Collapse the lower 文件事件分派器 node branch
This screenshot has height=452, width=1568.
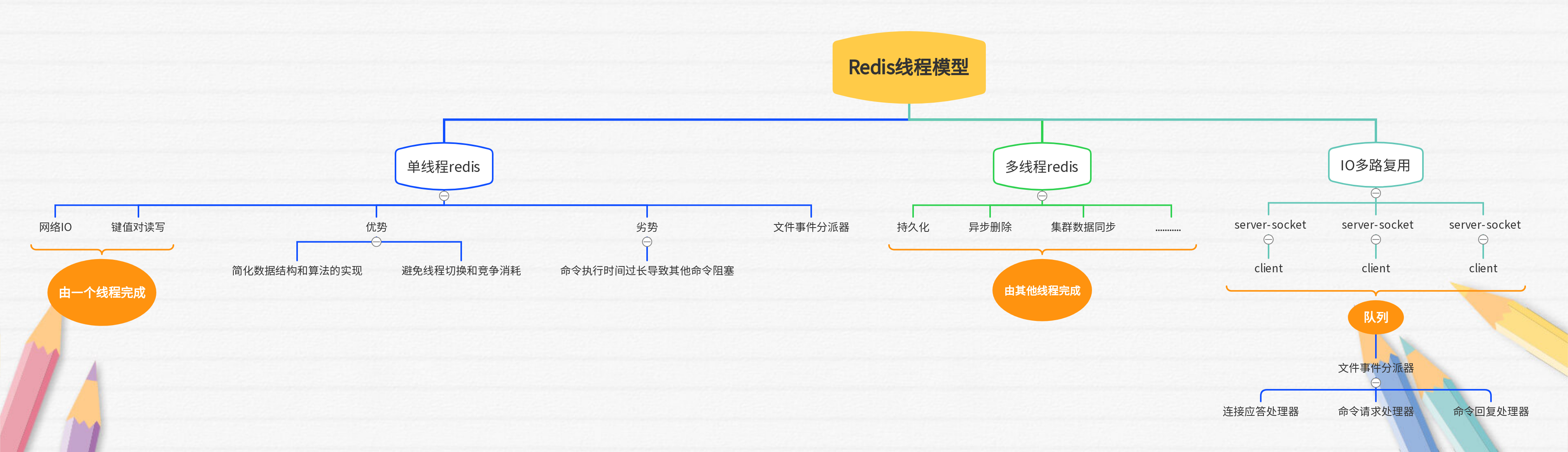[1375, 382]
